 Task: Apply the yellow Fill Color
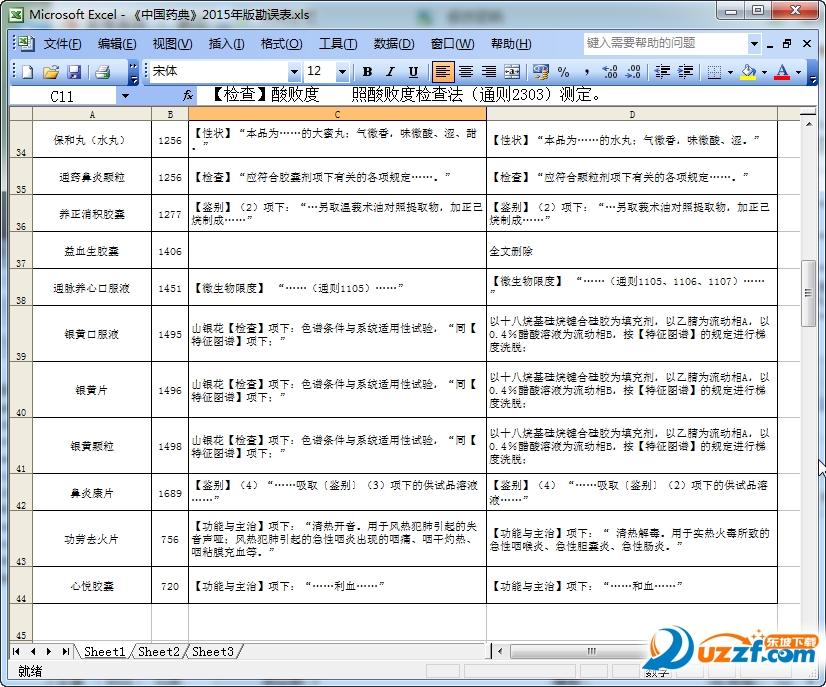pos(749,72)
